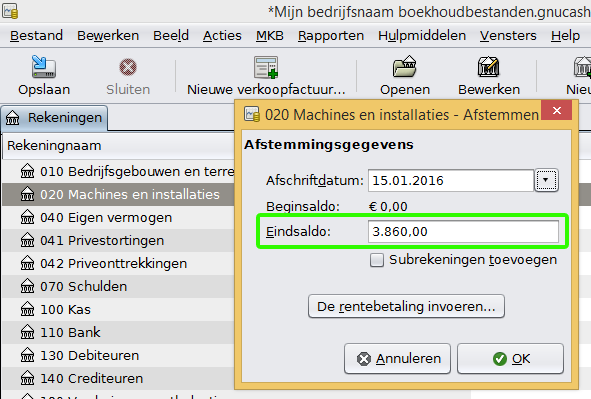
Task: Click the Afstemmen dialog title icon
Action: (x=251, y=114)
